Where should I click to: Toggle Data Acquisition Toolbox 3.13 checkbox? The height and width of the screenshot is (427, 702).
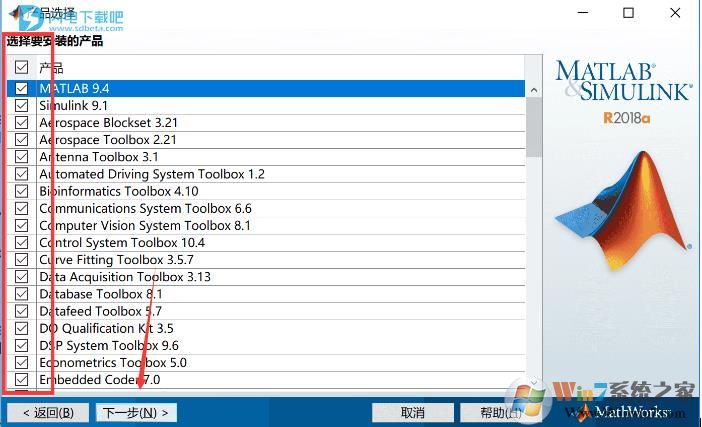(x=21, y=277)
